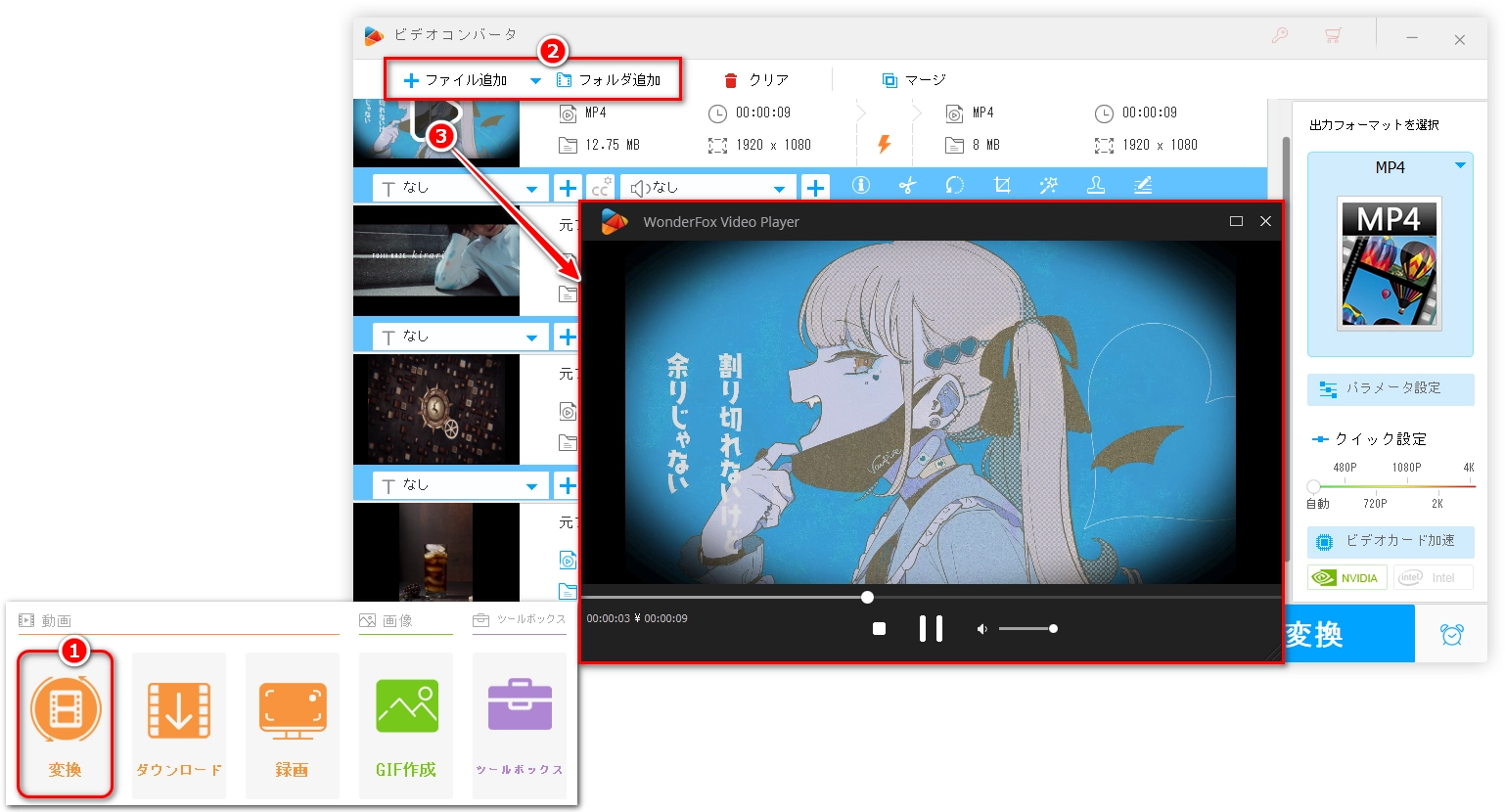Stop playback in WonderFox Video Player
Viewport: 1505px width, 812px height.
tap(879, 629)
